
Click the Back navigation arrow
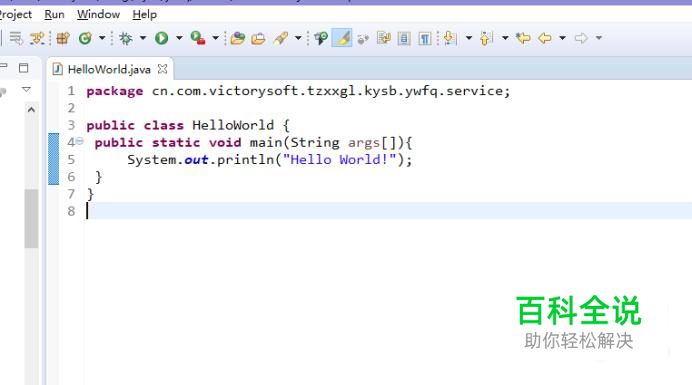point(545,38)
